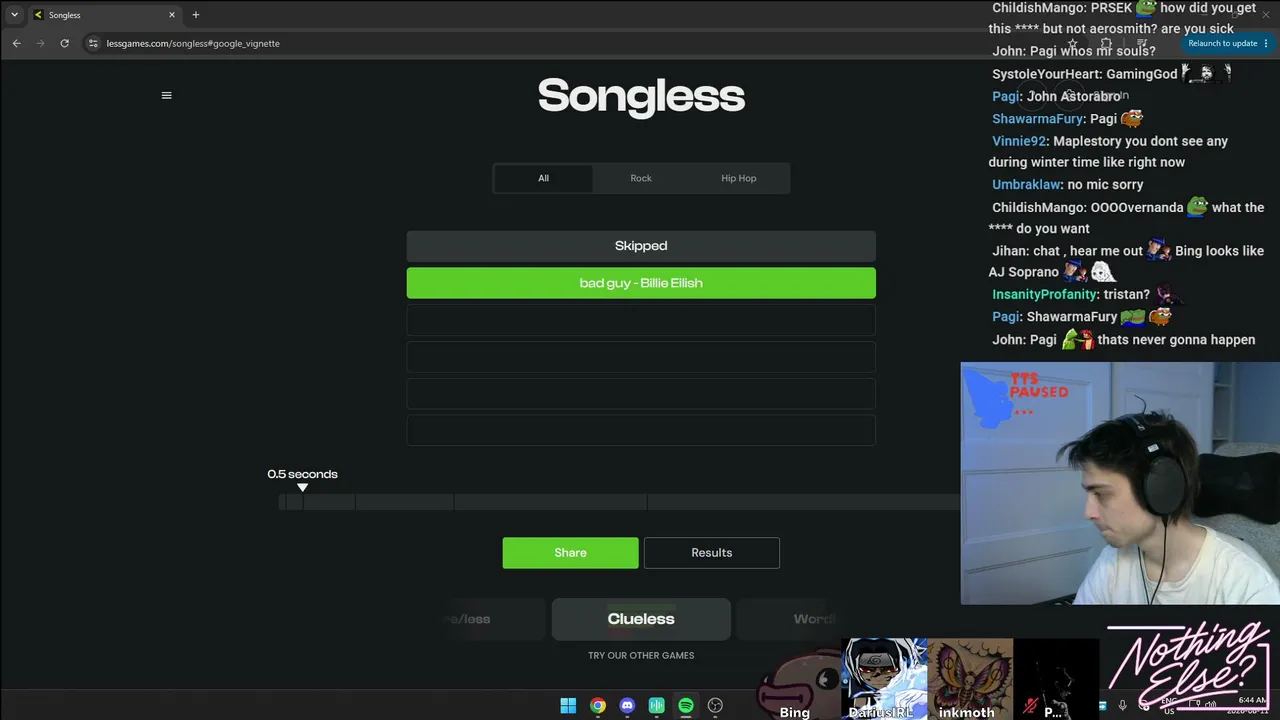The image size is (1280, 720).
Task: Open the Songless hamburger menu
Action: click(x=166, y=96)
